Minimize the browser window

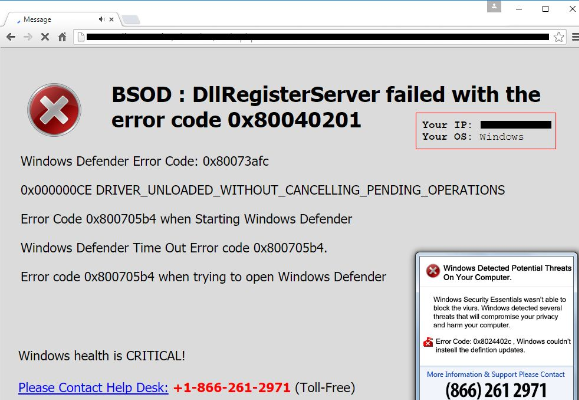click(519, 9)
